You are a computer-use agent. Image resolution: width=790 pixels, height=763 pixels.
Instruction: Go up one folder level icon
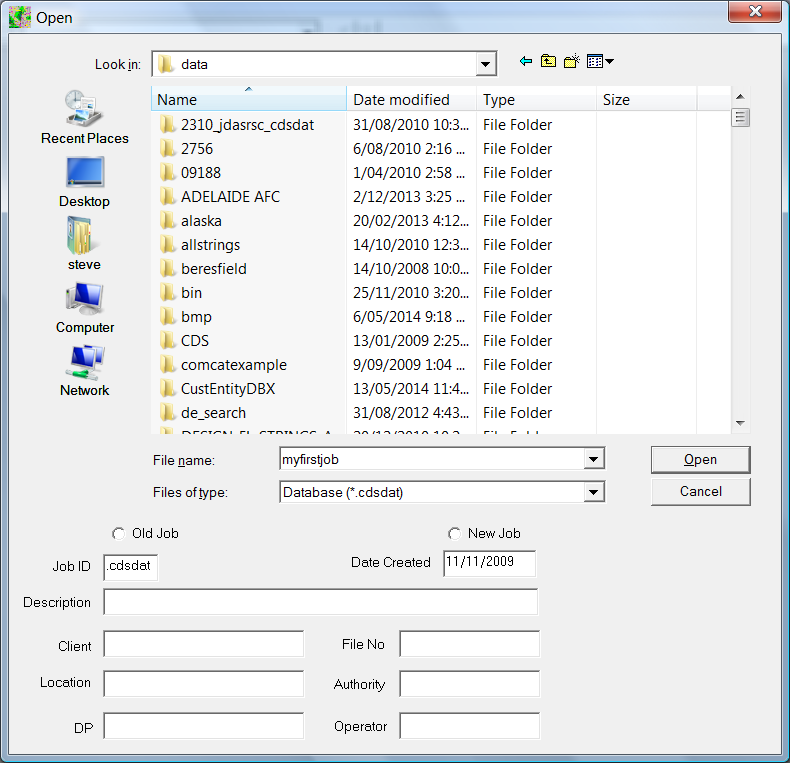(548, 62)
